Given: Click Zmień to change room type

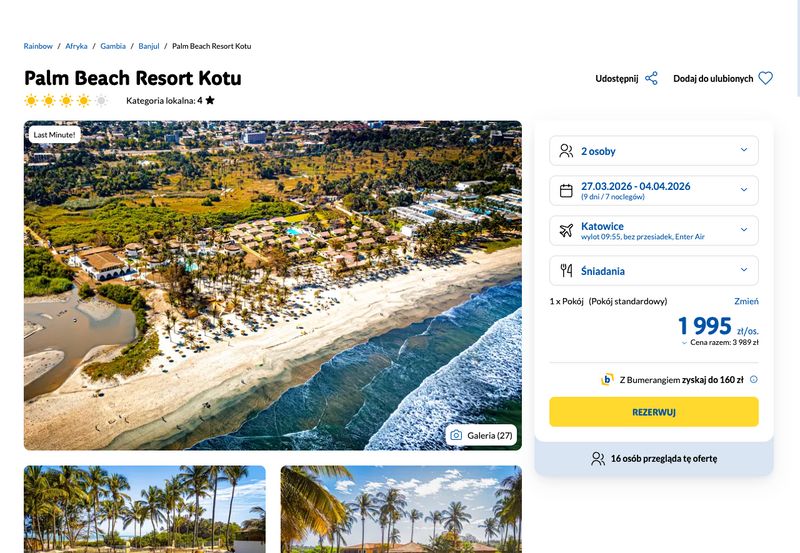Looking at the screenshot, I should (746, 301).
